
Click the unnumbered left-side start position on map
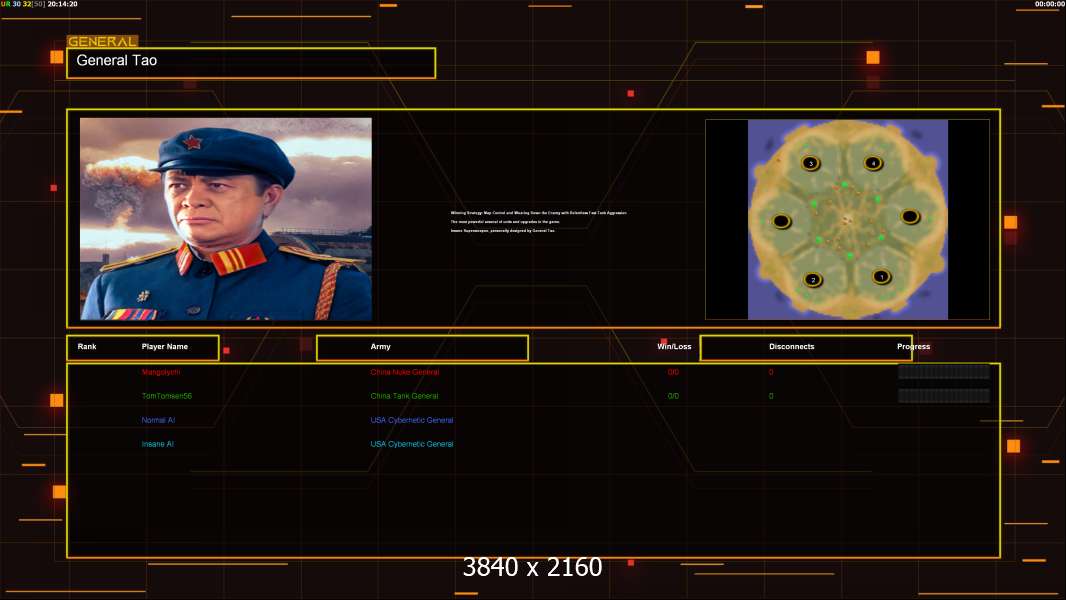[782, 221]
